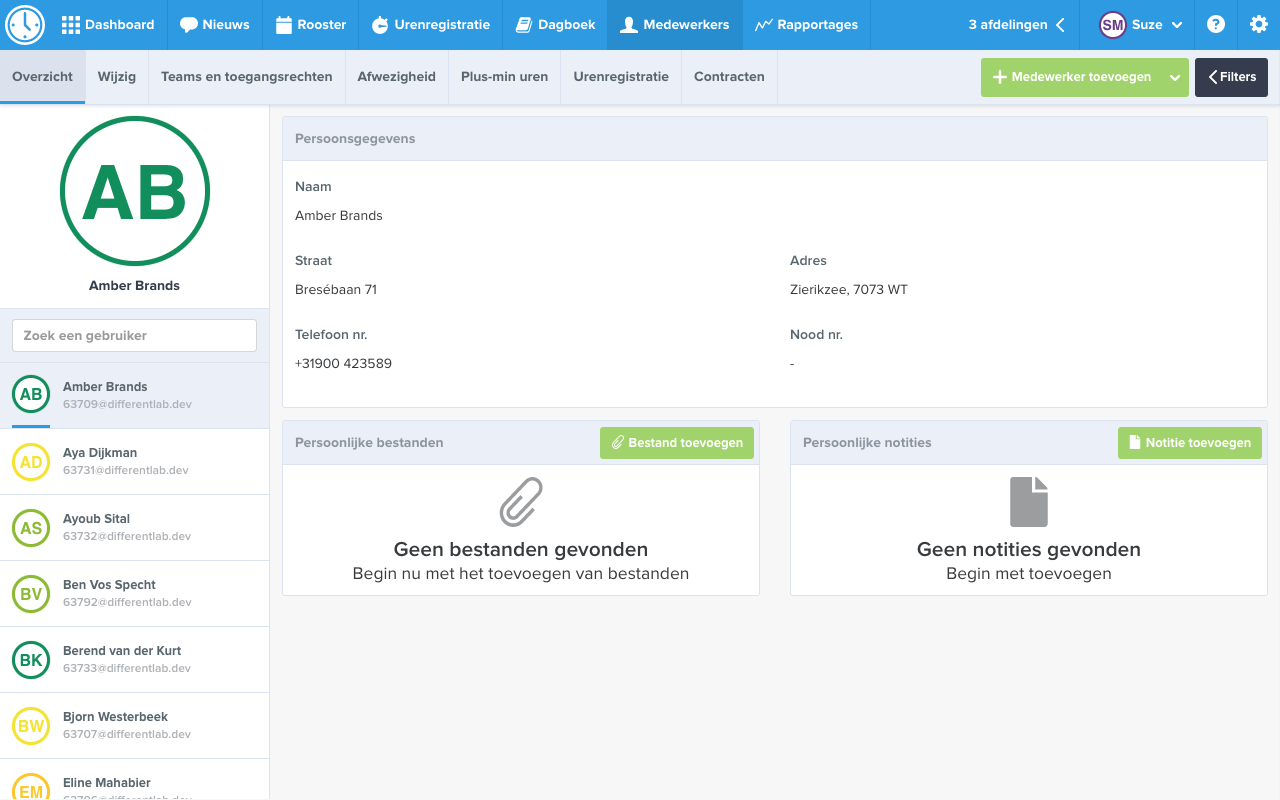Open the Nieuws section
This screenshot has height=800, width=1280.
(x=215, y=25)
